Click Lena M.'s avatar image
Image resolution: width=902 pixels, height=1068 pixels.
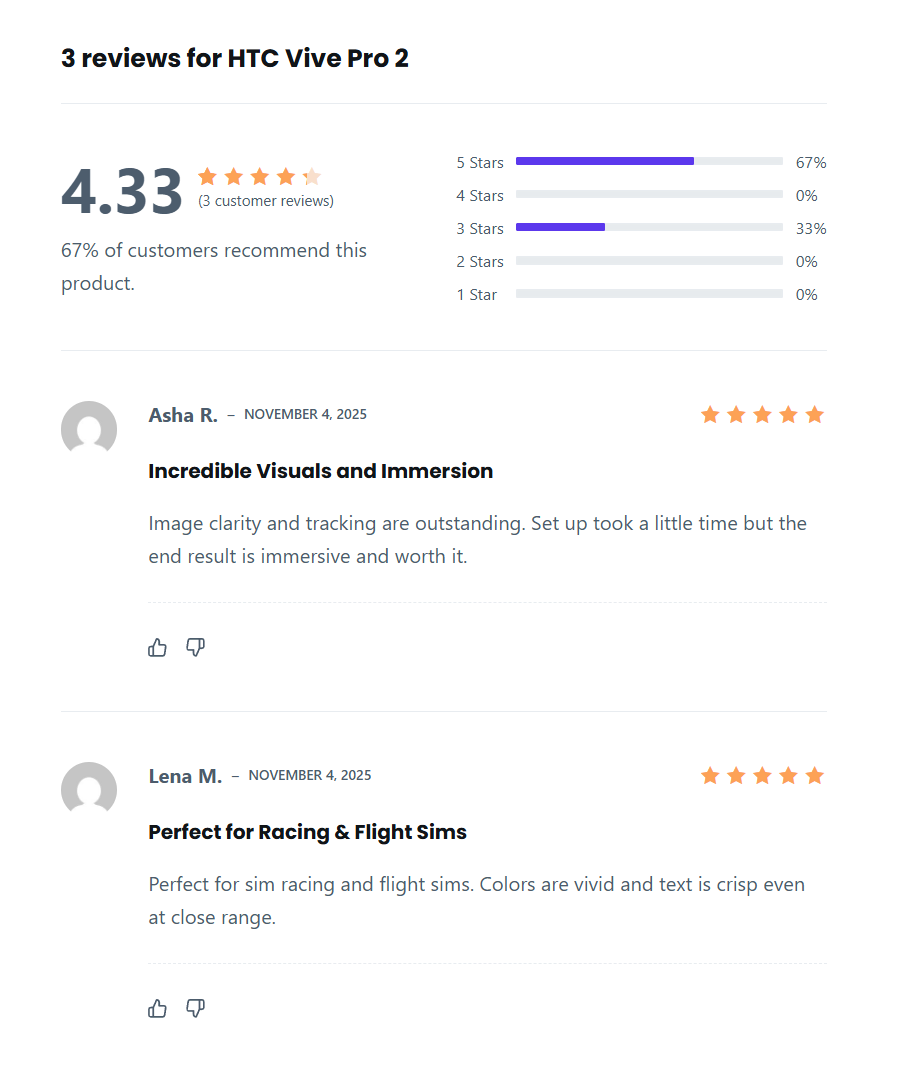point(89,790)
